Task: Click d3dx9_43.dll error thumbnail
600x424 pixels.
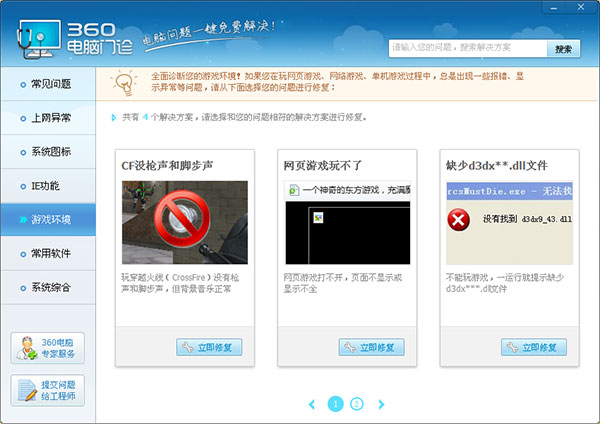Action: (x=510, y=222)
